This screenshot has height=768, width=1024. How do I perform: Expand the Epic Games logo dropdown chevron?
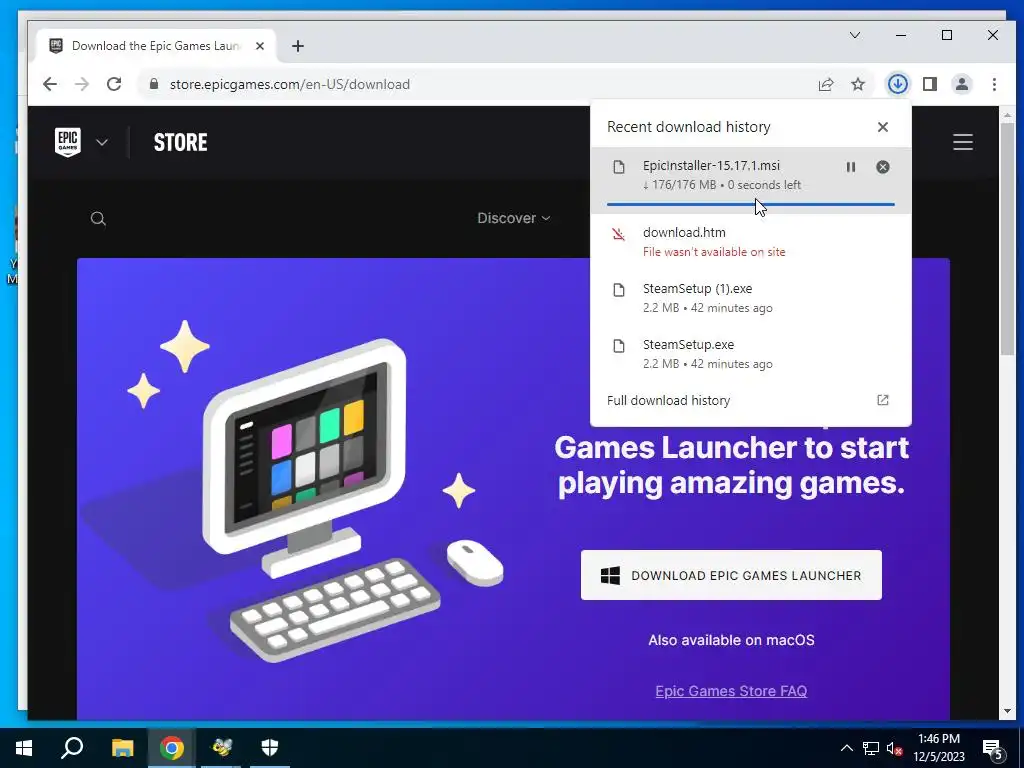click(102, 142)
